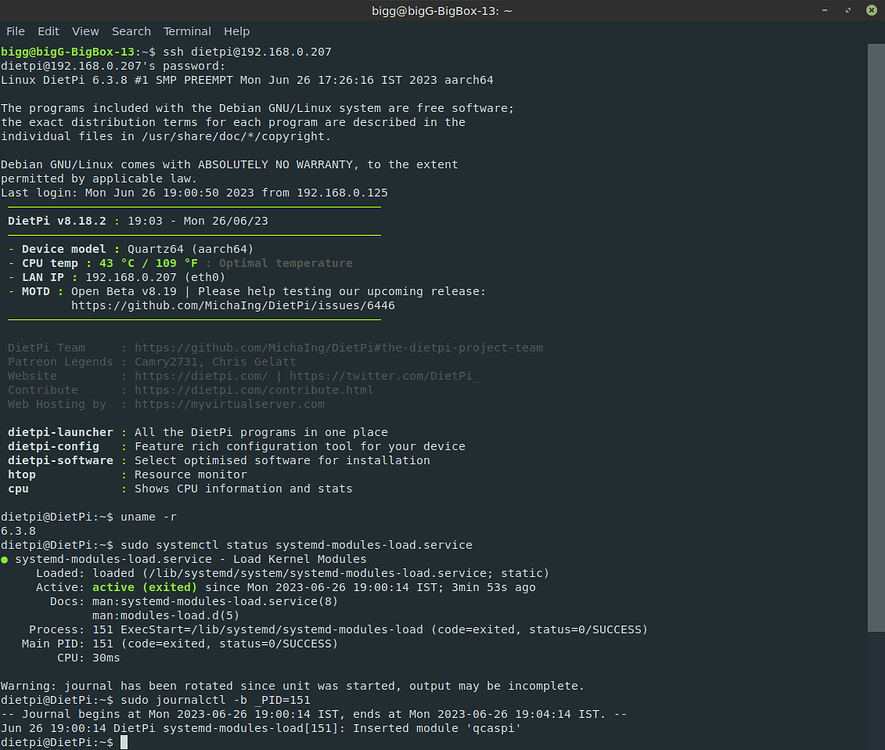Image resolution: width=885 pixels, height=750 pixels.
Task: Click the blinking terminal cursor block
Action: [126, 741]
